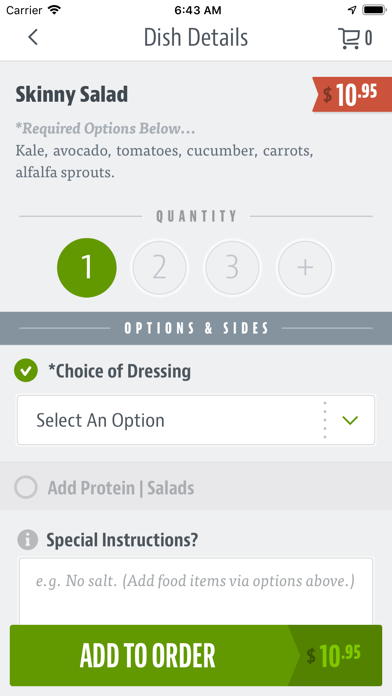Tap the Special Instructions info icon
The width and height of the screenshot is (392, 696).
point(28,540)
